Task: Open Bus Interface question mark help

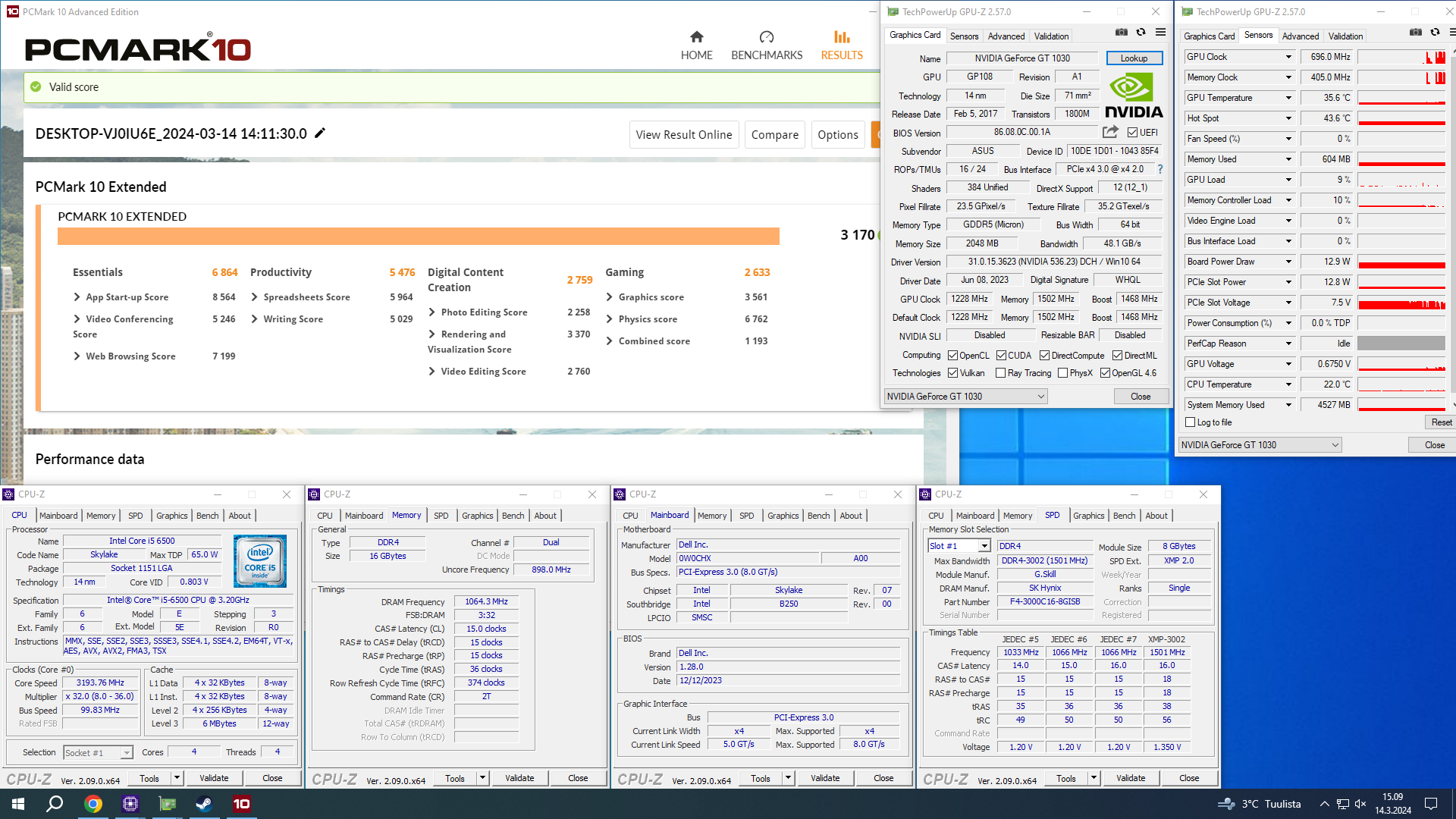Action: pyautogui.click(x=1160, y=169)
